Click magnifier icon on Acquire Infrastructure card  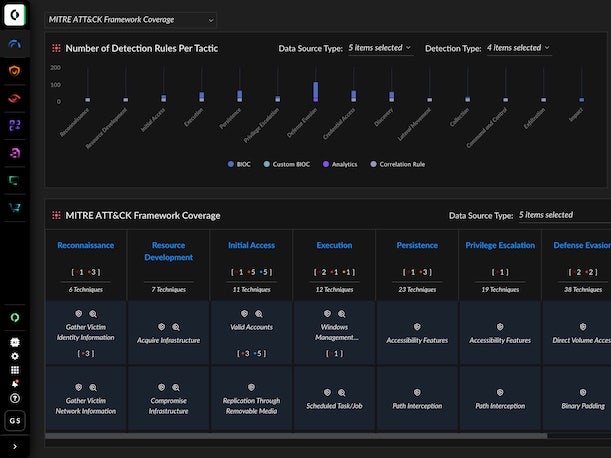click(x=175, y=327)
